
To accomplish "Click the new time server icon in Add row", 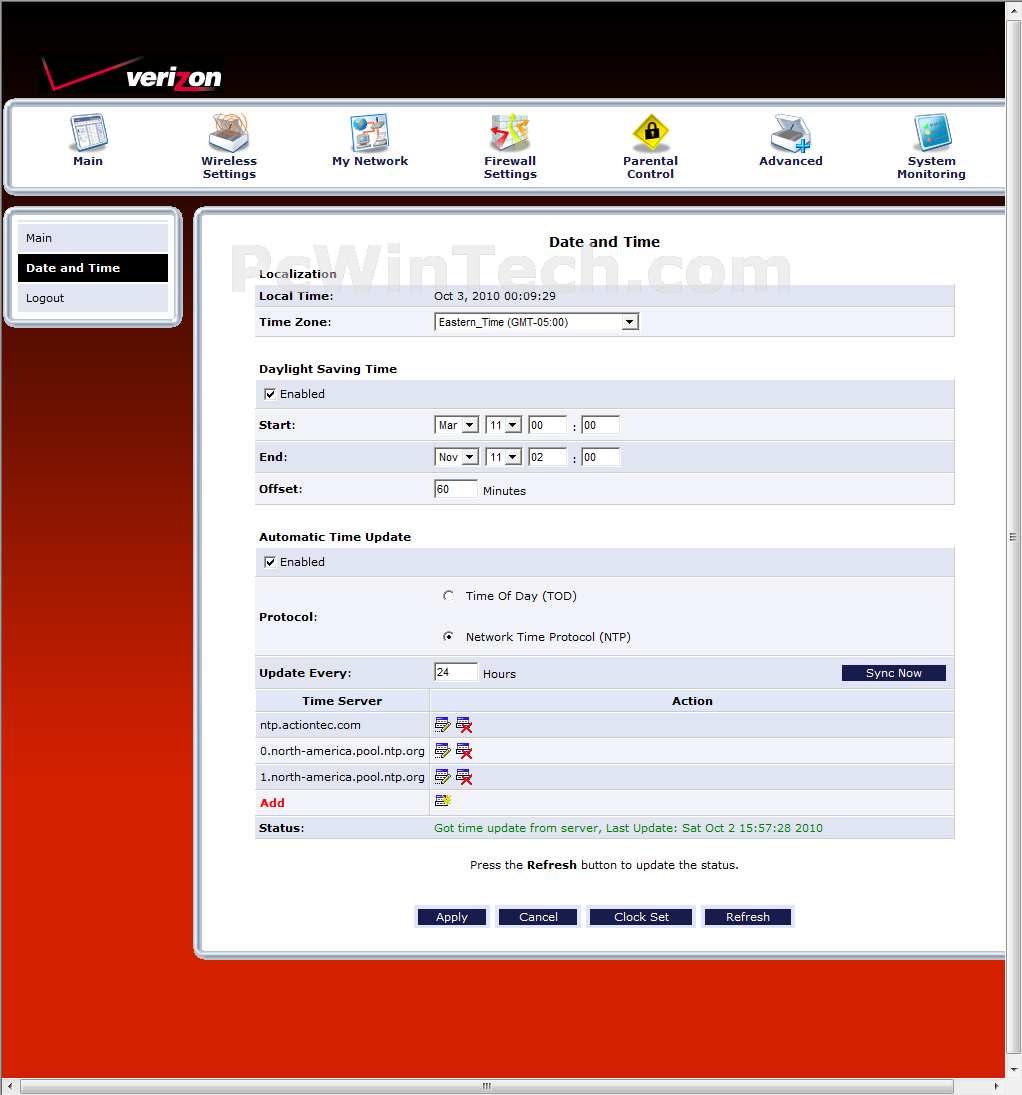I will [443, 800].
